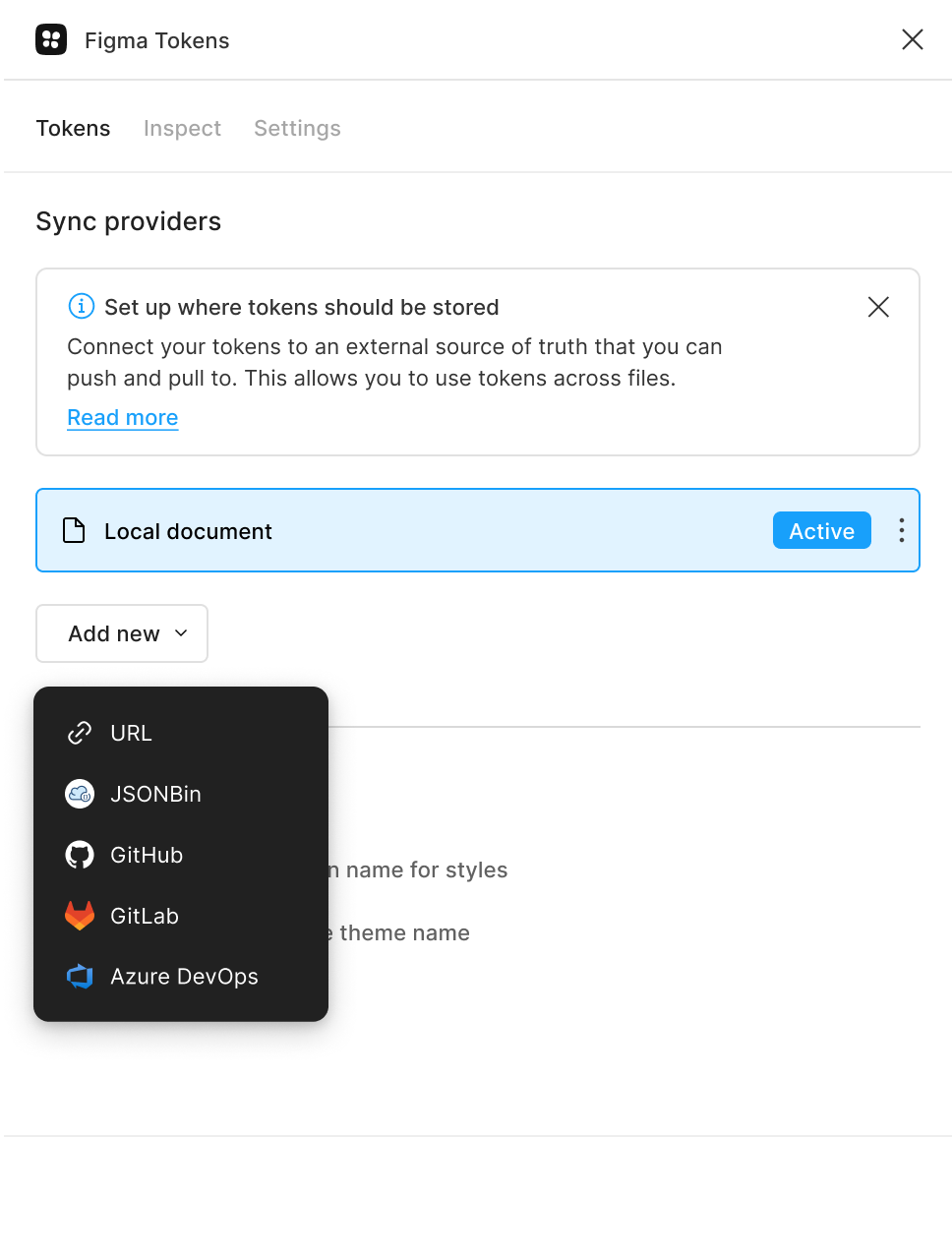Open the Settings tab

coord(297,128)
